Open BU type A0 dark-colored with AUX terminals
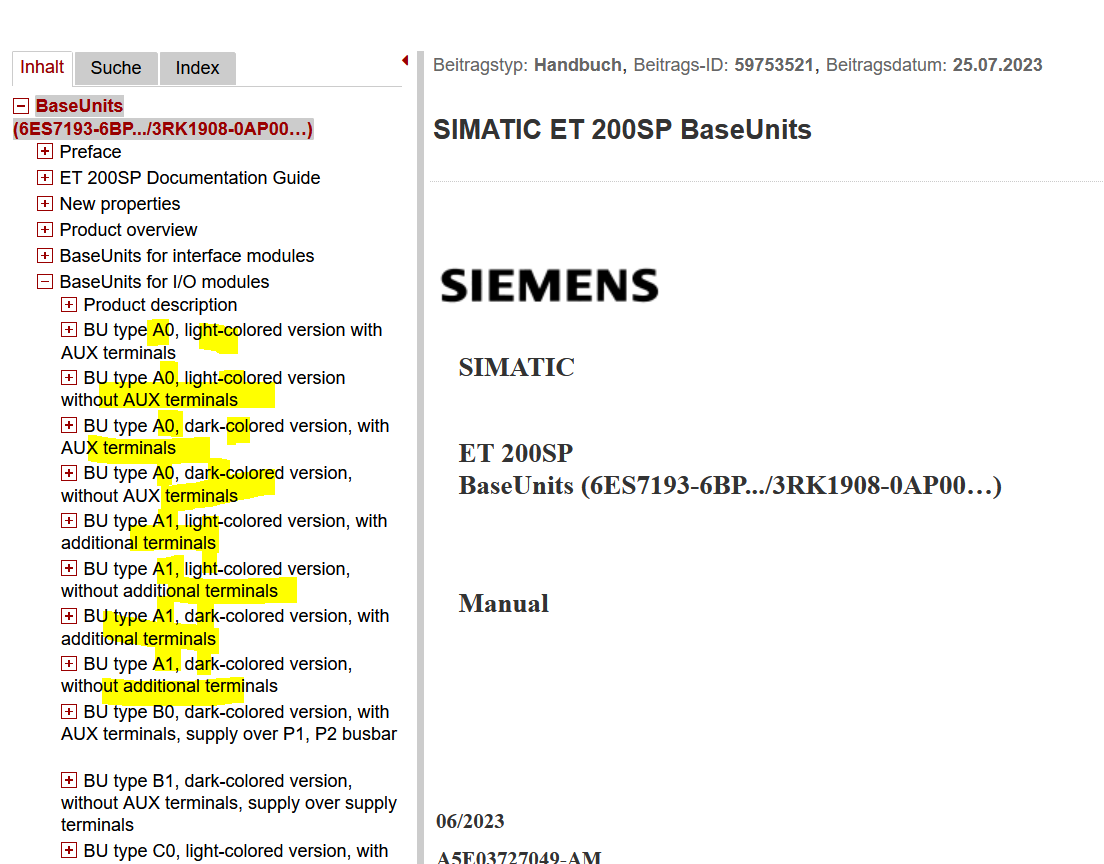This screenshot has height=864, width=1104. coord(225,437)
